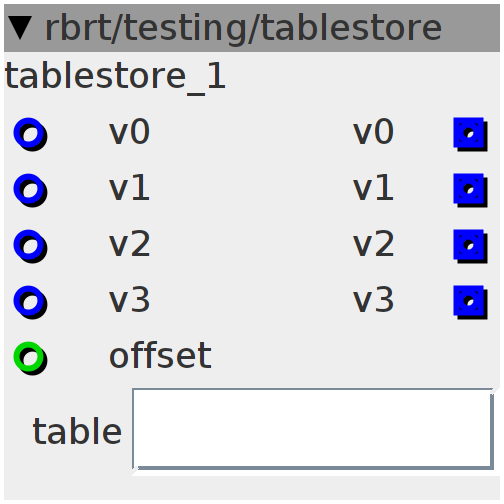Click the green offset inlet circle
The width and height of the screenshot is (504, 504).
point(30,358)
